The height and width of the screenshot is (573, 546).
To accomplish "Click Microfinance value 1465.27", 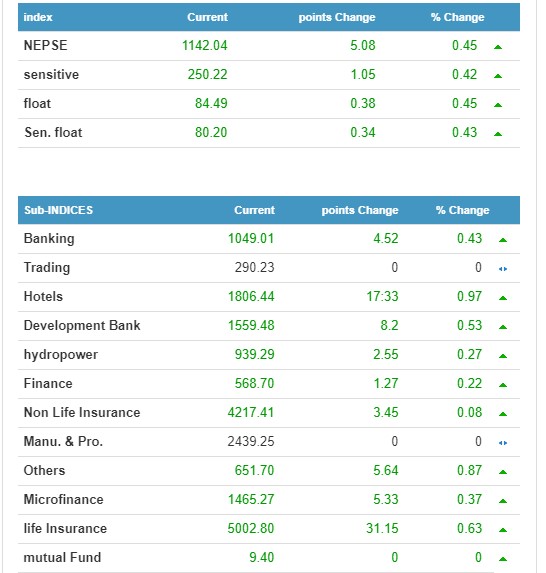I will [x=251, y=500].
